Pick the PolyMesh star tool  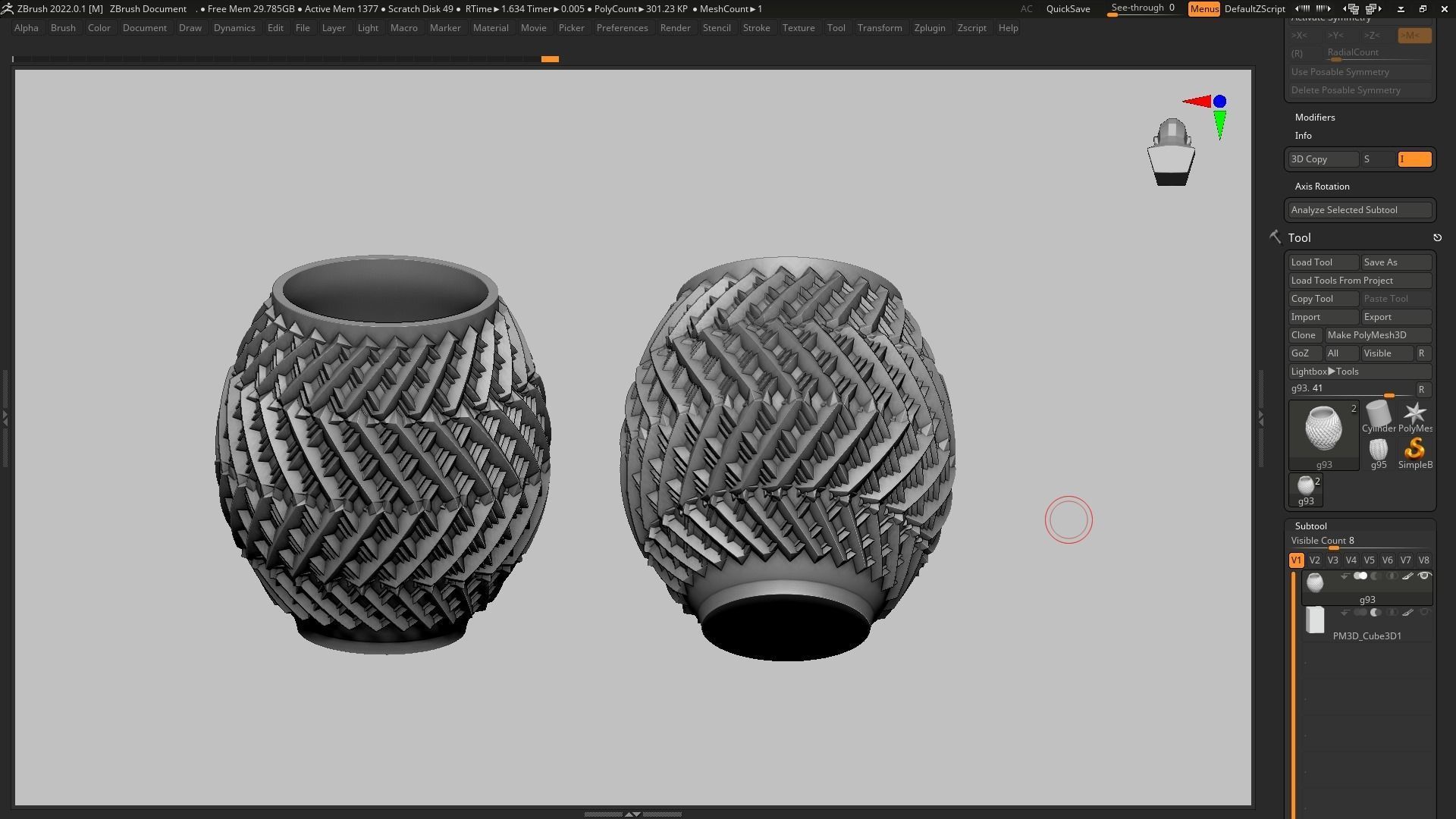pyautogui.click(x=1415, y=417)
